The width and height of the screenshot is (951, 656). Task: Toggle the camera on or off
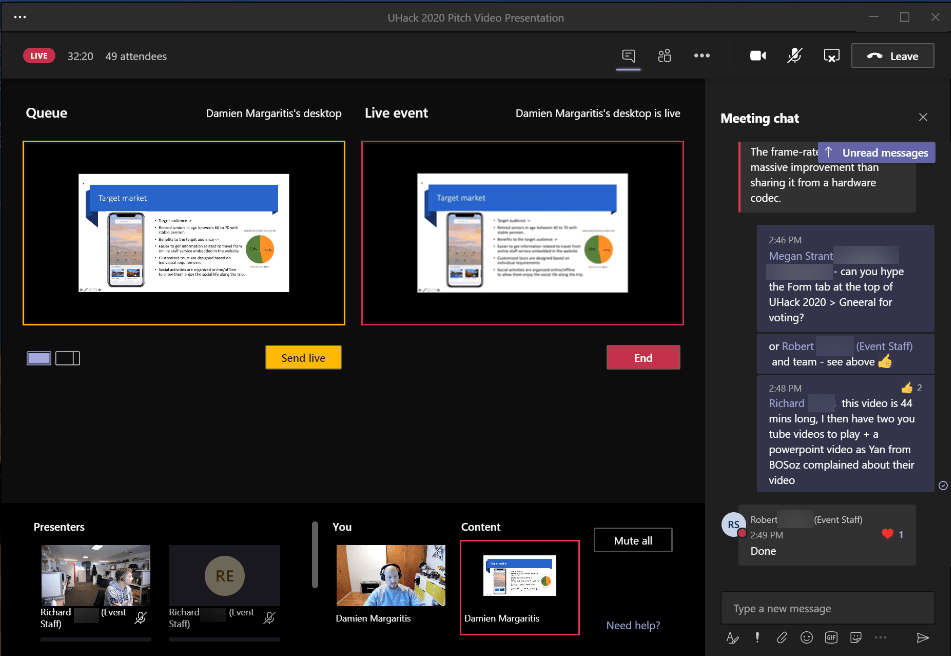758,56
